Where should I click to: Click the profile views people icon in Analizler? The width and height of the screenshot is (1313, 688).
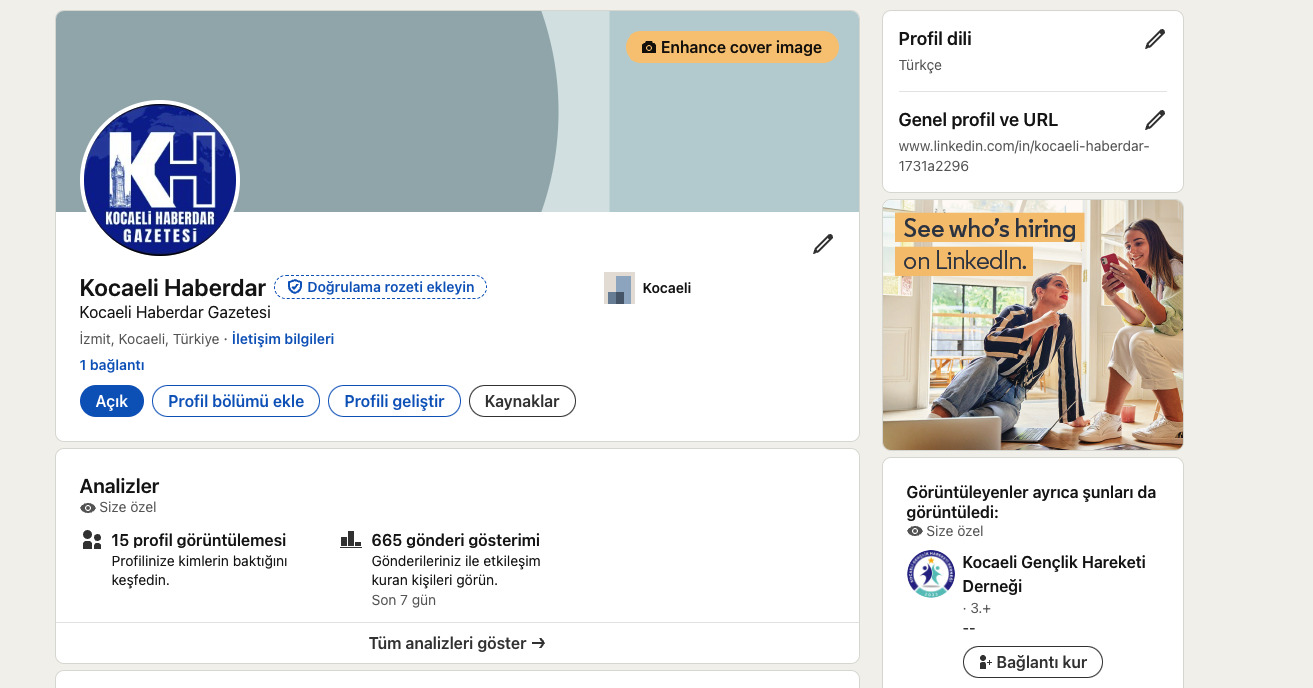coord(92,539)
